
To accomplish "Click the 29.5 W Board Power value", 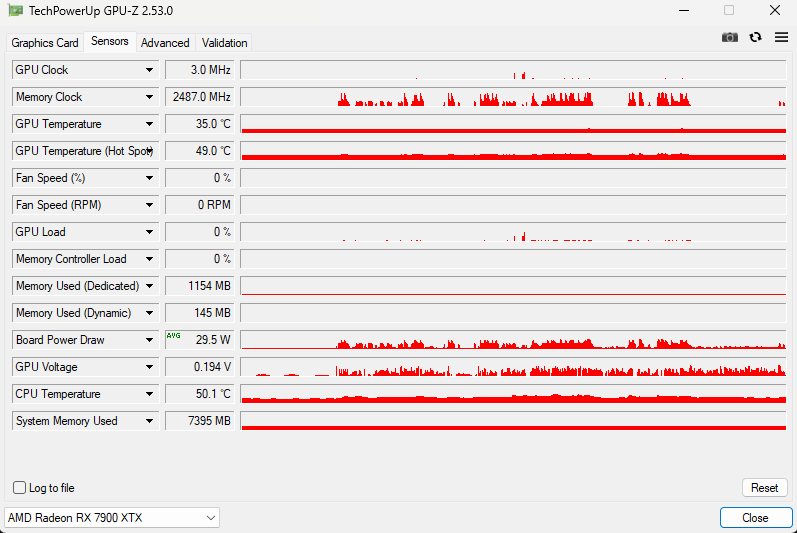I will click(x=200, y=340).
